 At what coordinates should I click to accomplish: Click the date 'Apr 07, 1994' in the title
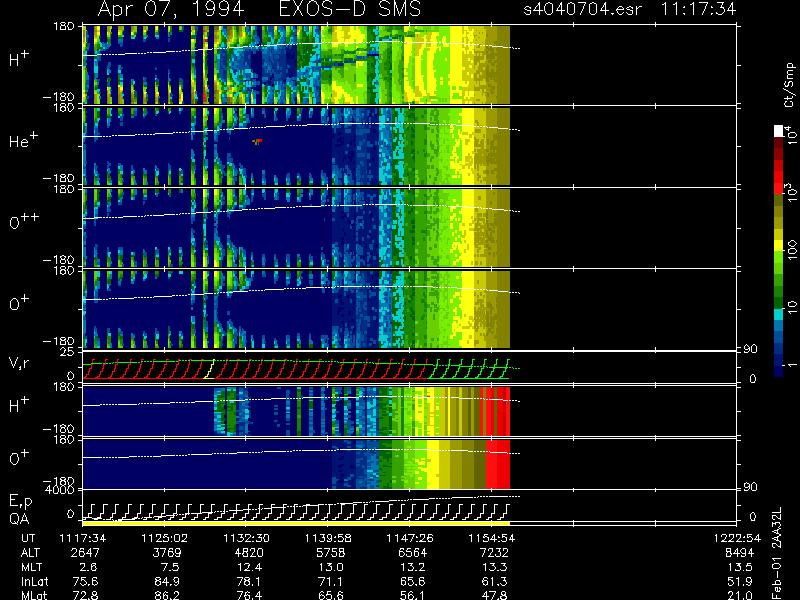(x=170, y=9)
